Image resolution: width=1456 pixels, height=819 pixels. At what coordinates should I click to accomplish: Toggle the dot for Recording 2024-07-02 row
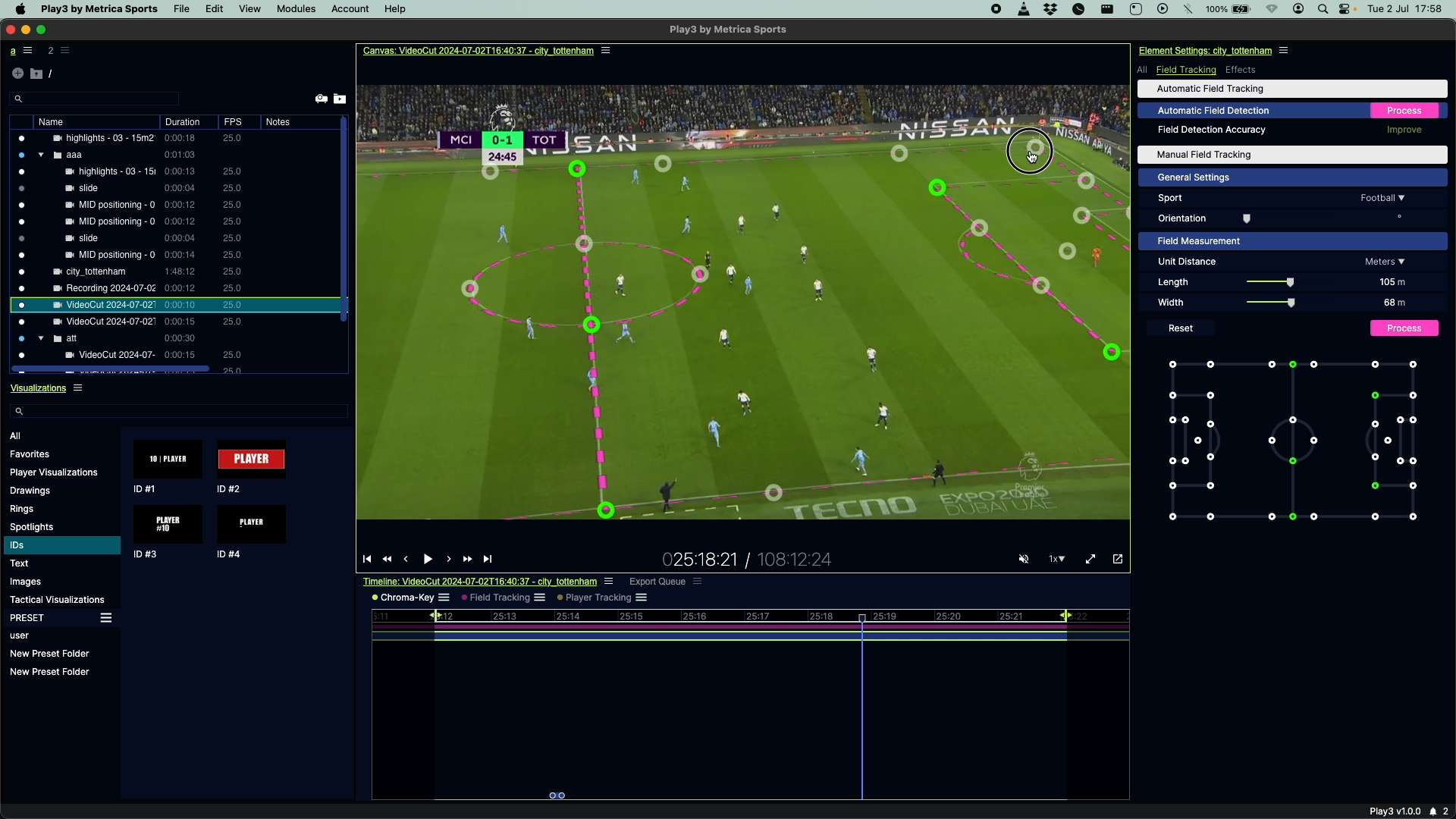pyautogui.click(x=21, y=288)
